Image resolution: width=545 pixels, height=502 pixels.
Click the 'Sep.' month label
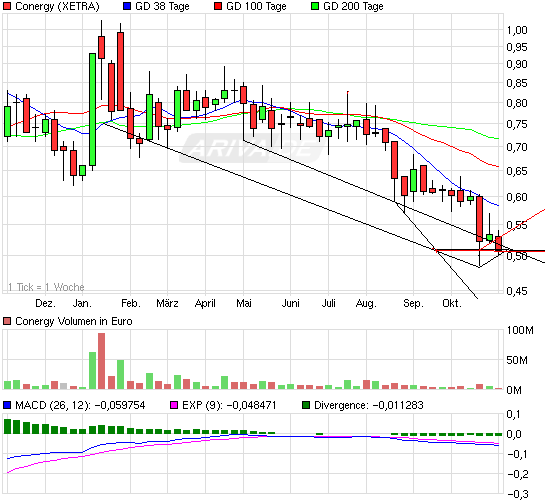pos(413,303)
